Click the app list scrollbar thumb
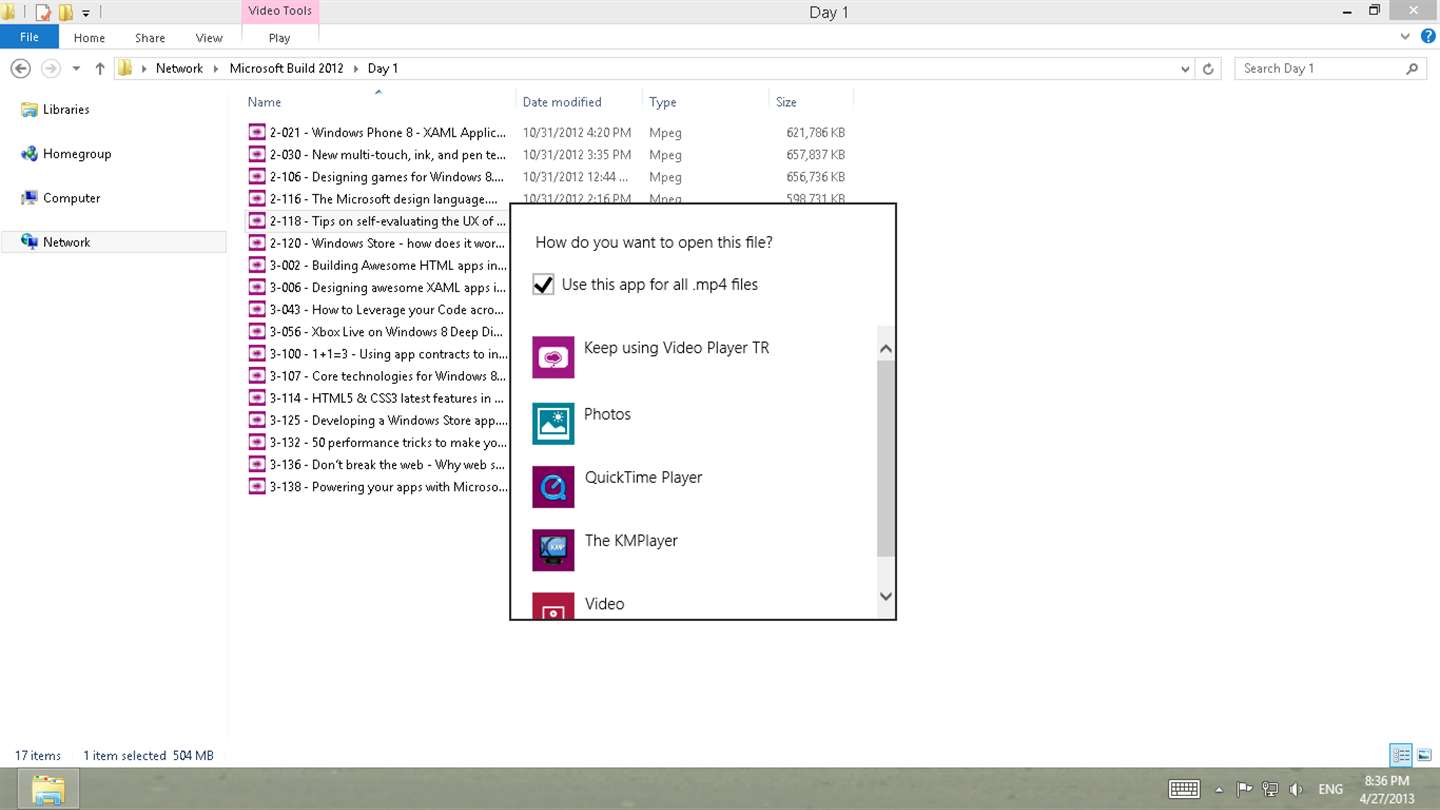 885,458
